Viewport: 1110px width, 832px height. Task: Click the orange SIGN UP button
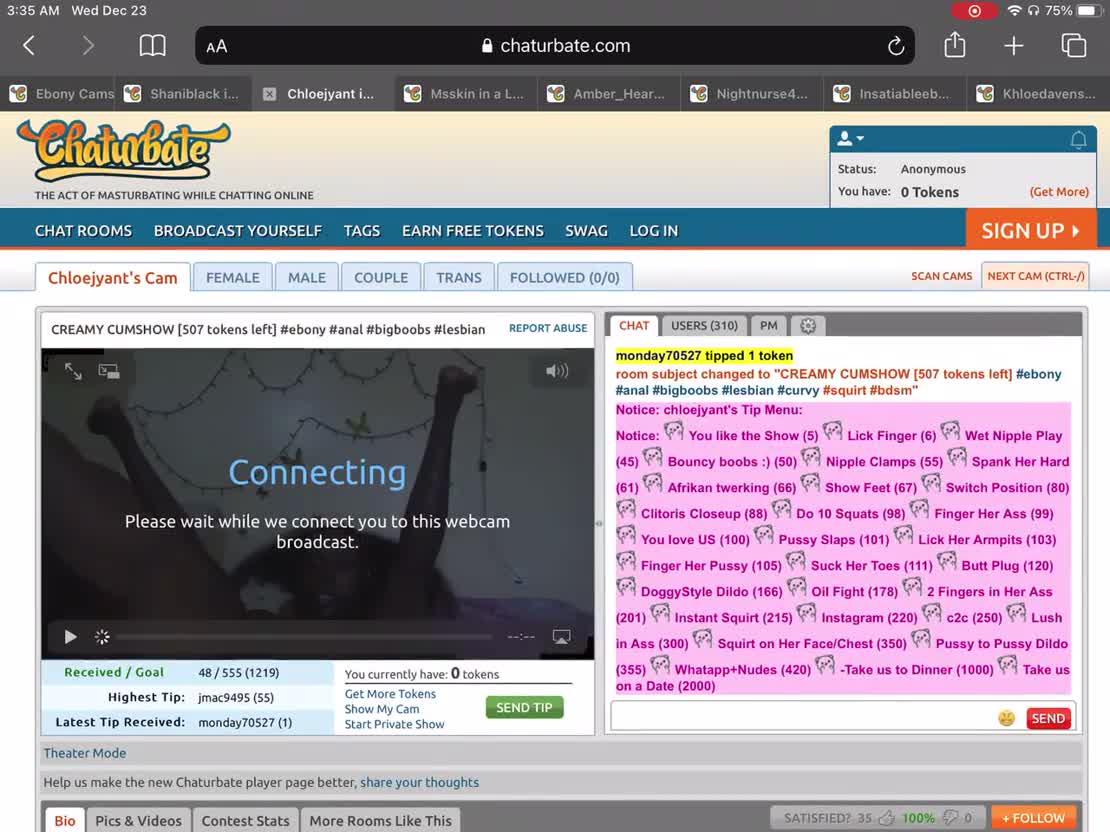[x=1030, y=230]
